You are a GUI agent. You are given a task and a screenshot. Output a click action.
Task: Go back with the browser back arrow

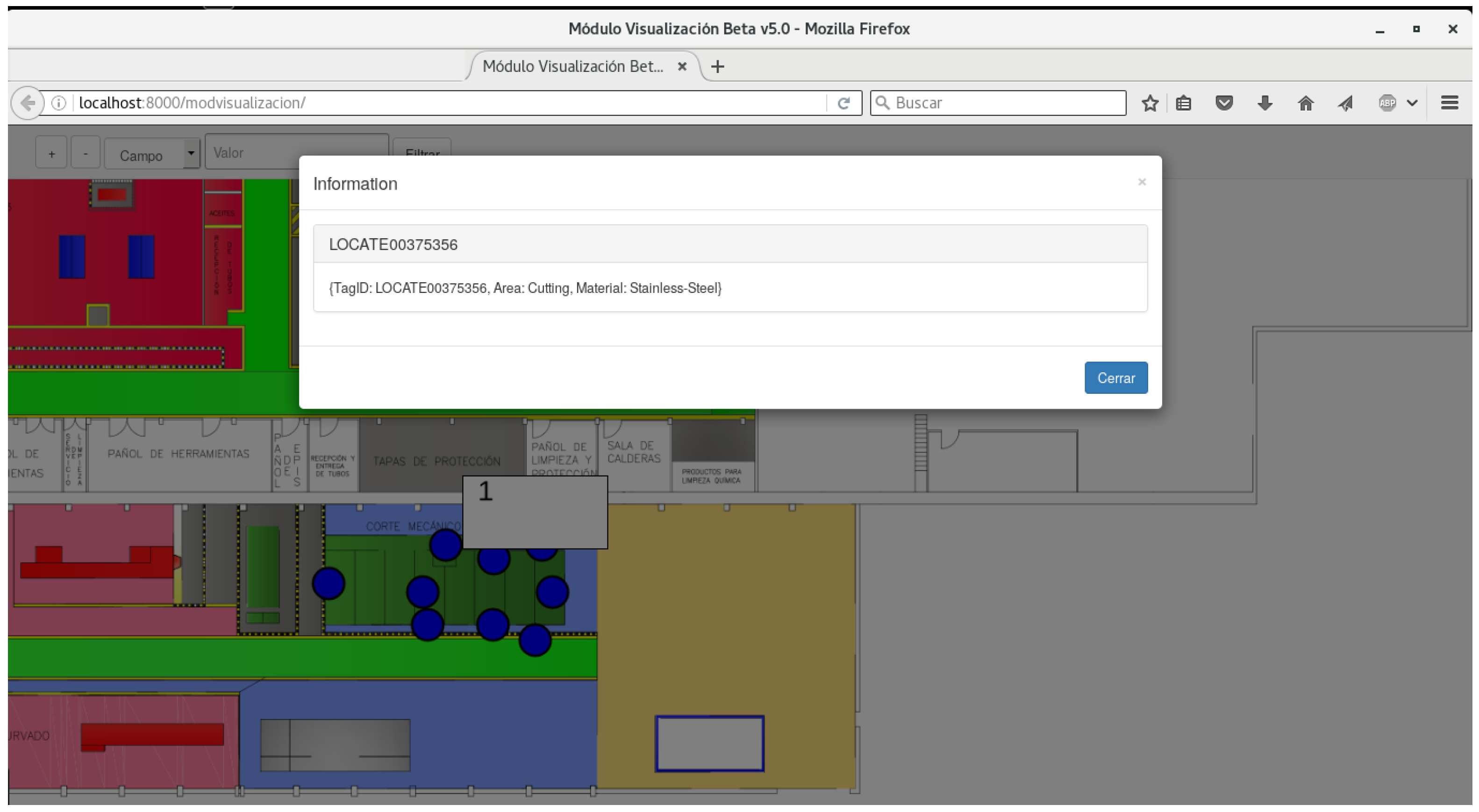(27, 103)
